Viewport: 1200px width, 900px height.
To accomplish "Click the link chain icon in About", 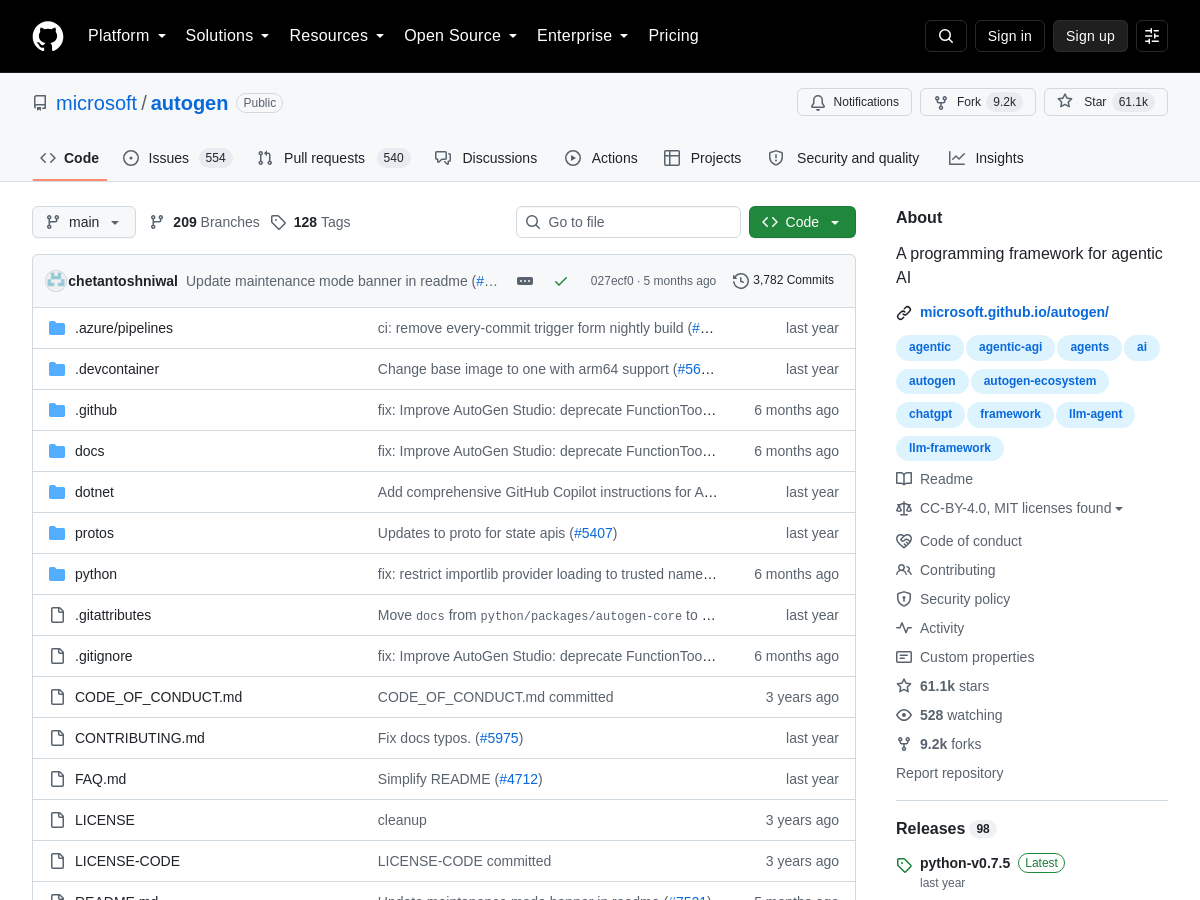I will tap(904, 312).
